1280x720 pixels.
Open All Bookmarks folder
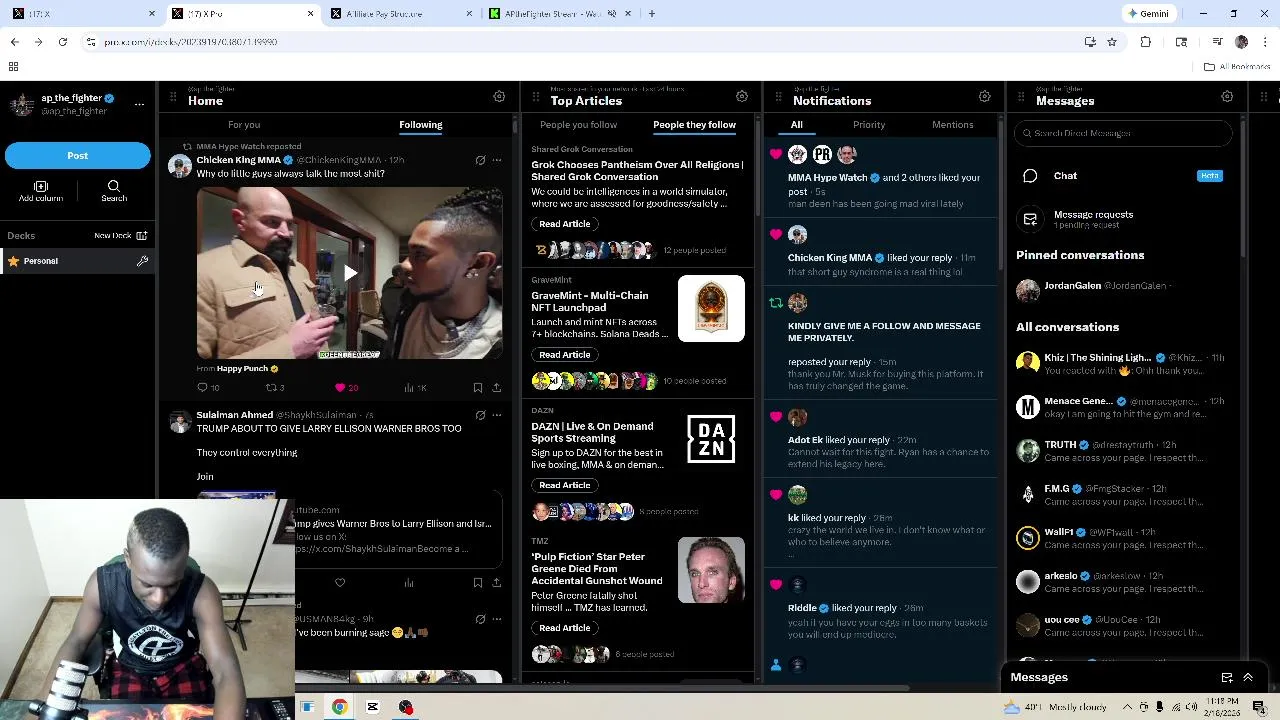coord(1237,67)
